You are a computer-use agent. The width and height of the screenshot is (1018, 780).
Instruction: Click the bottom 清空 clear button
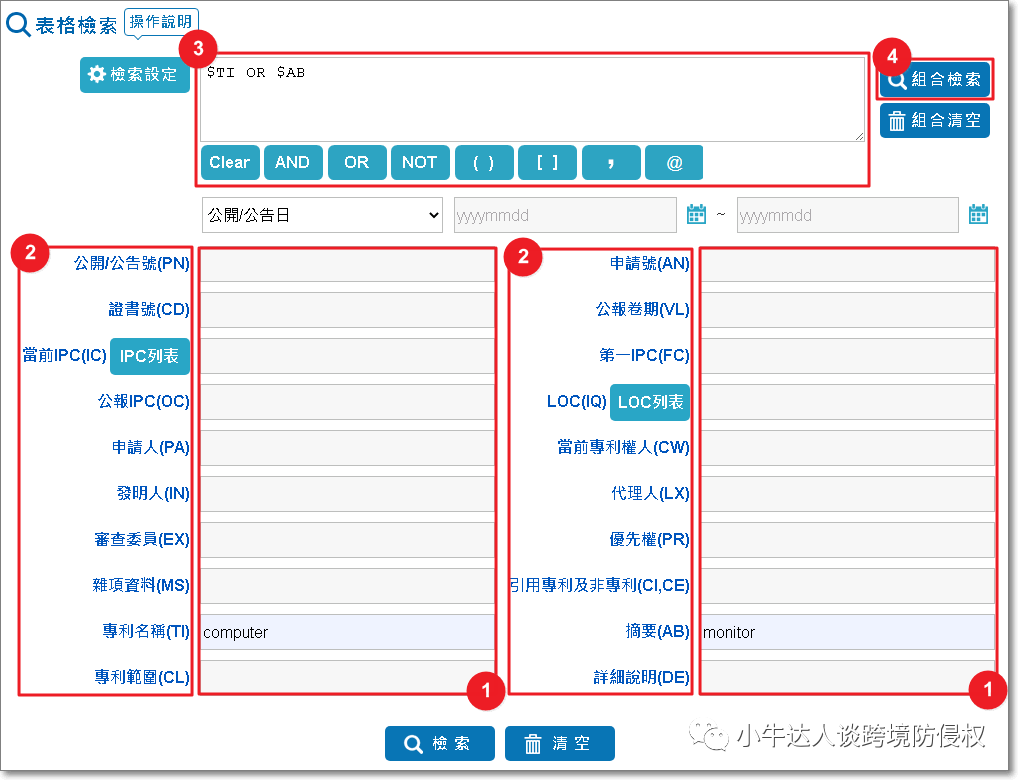[x=559, y=744]
